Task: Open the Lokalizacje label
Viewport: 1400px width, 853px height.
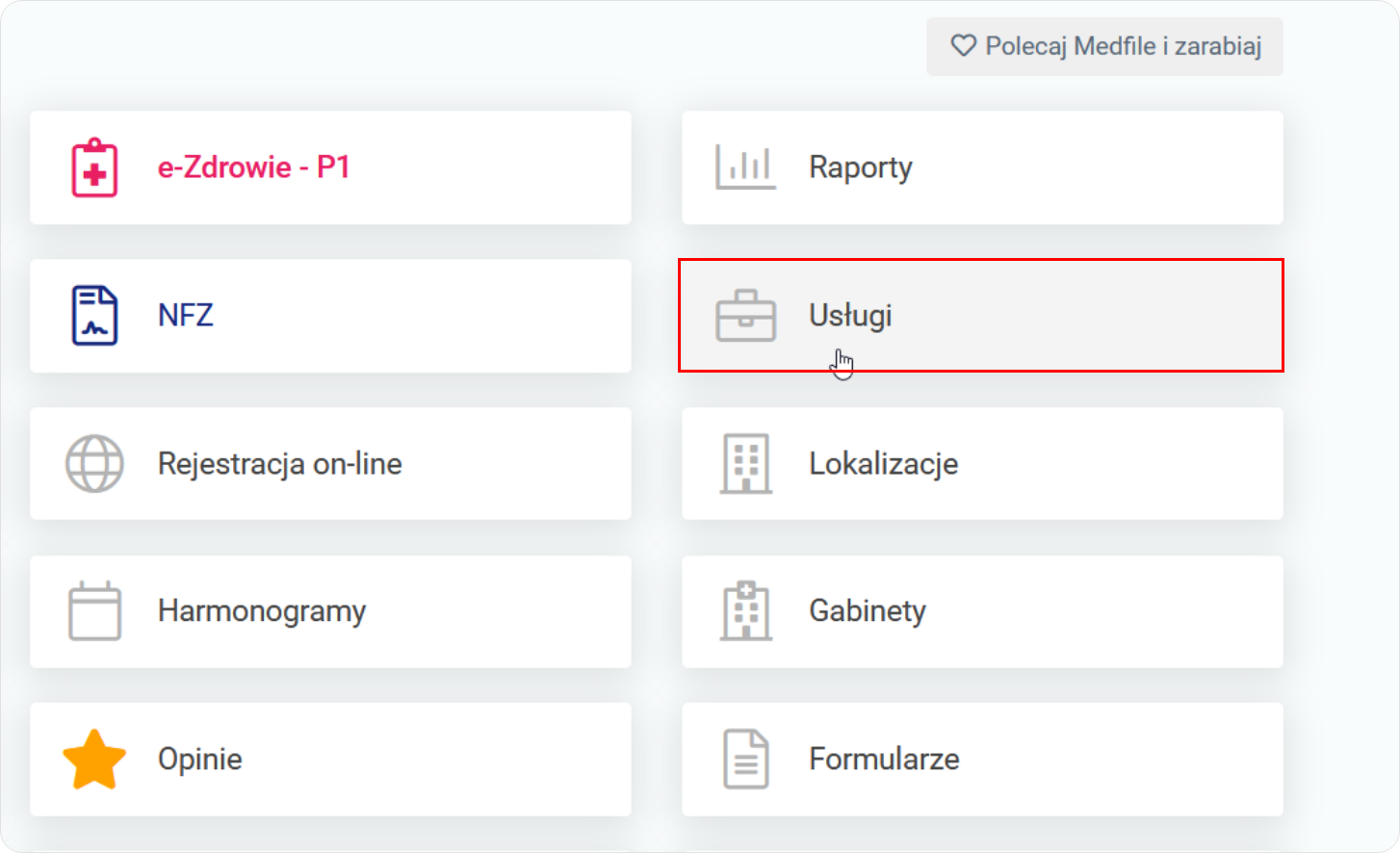Action: [884, 463]
